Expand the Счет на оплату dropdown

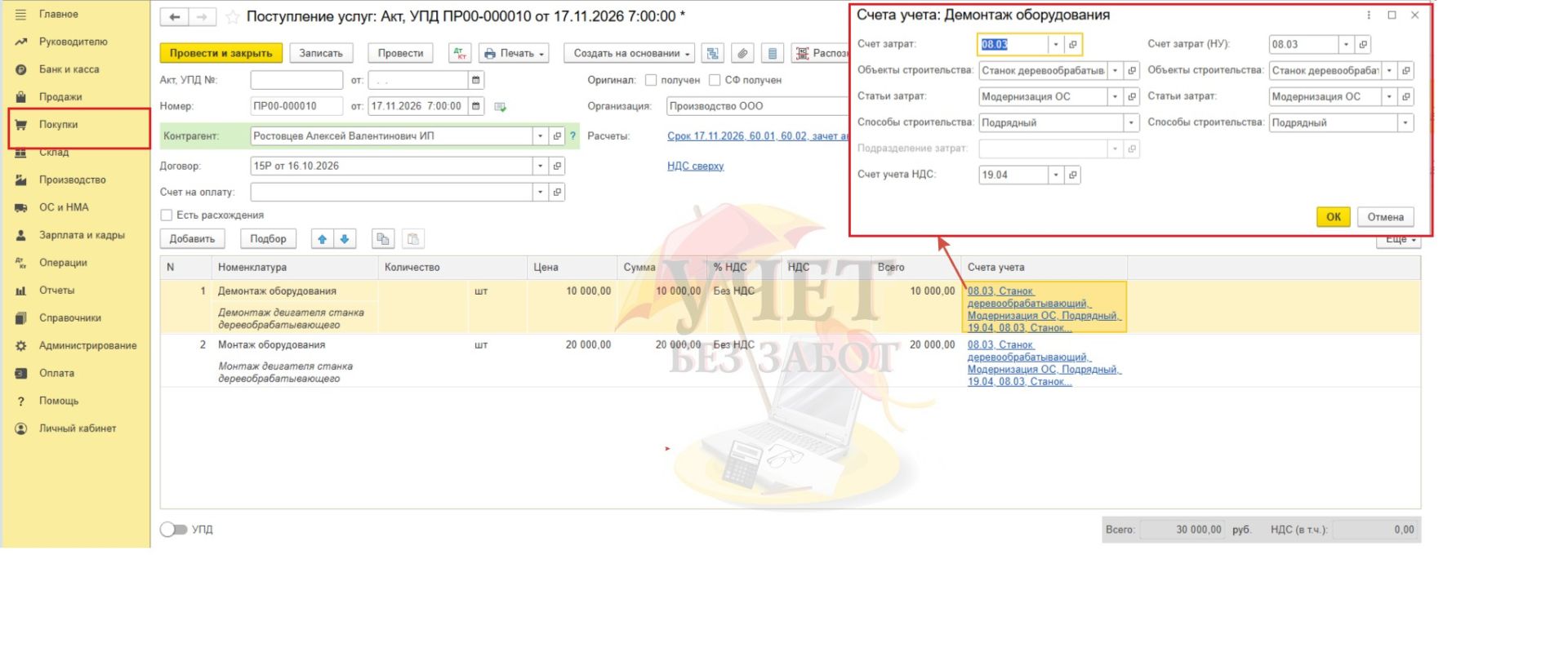(540, 192)
